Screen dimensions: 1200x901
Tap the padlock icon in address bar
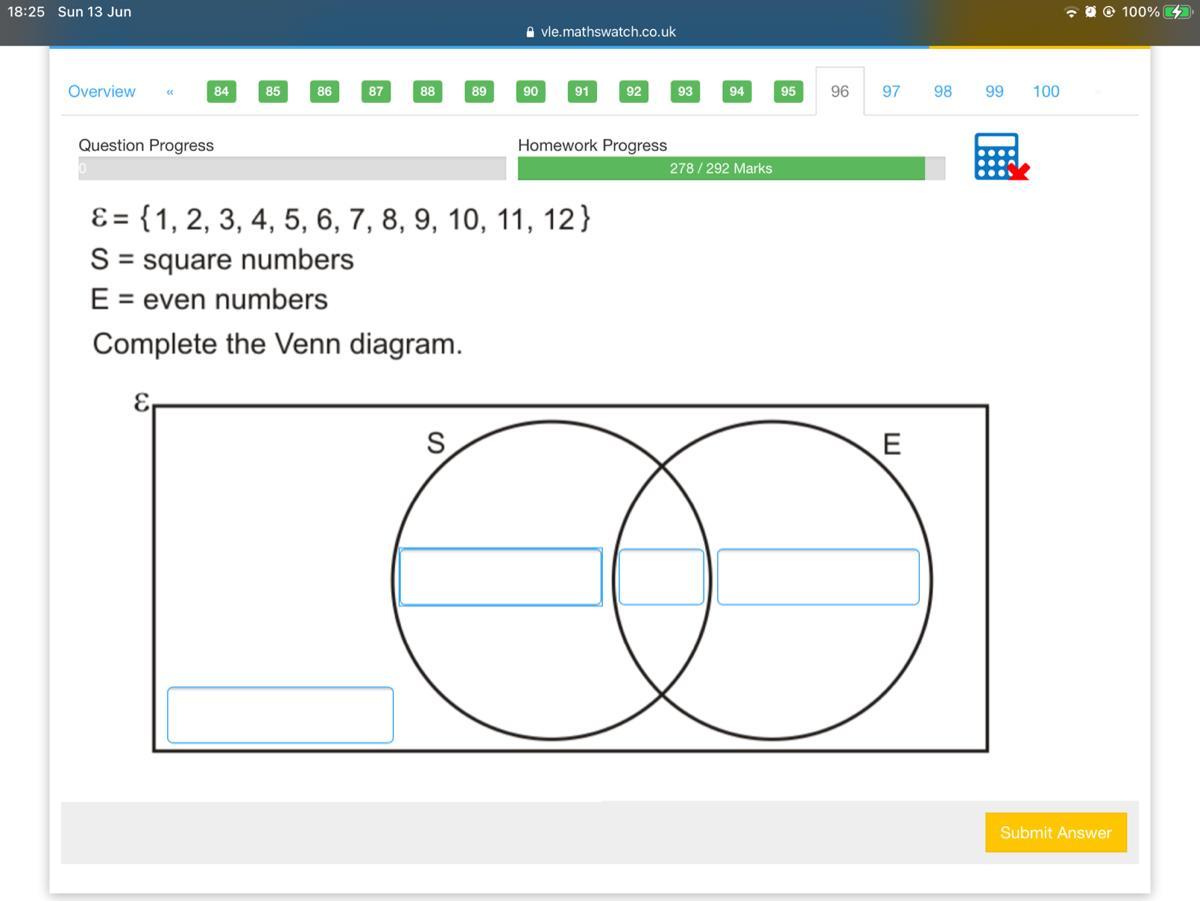tap(530, 32)
